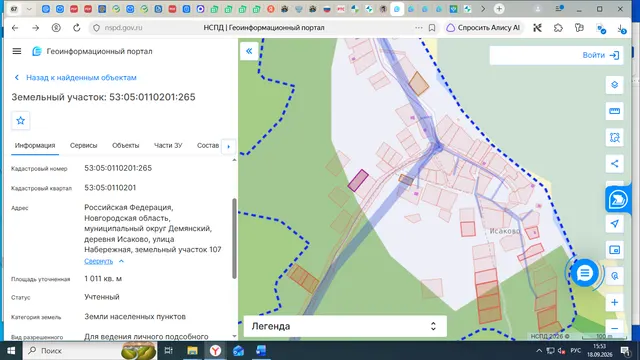The height and width of the screenshot is (360, 640).
Task: Open File Explorer from taskbar
Action: click(192, 351)
